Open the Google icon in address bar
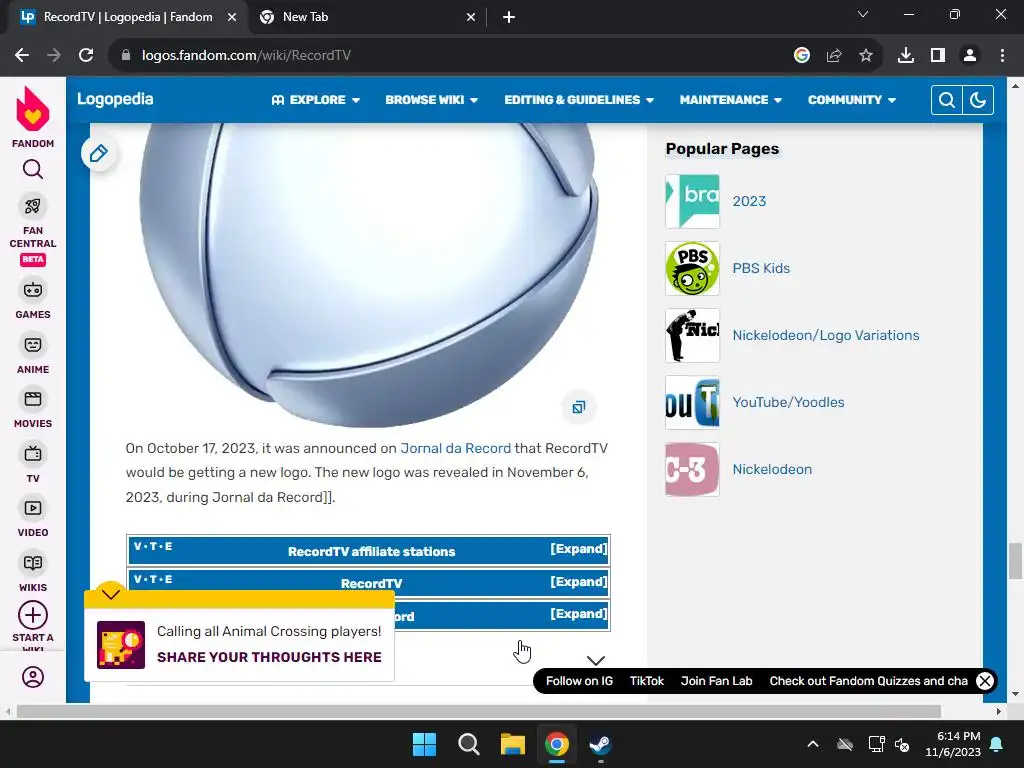Viewport: 1024px width, 768px height. coord(802,56)
